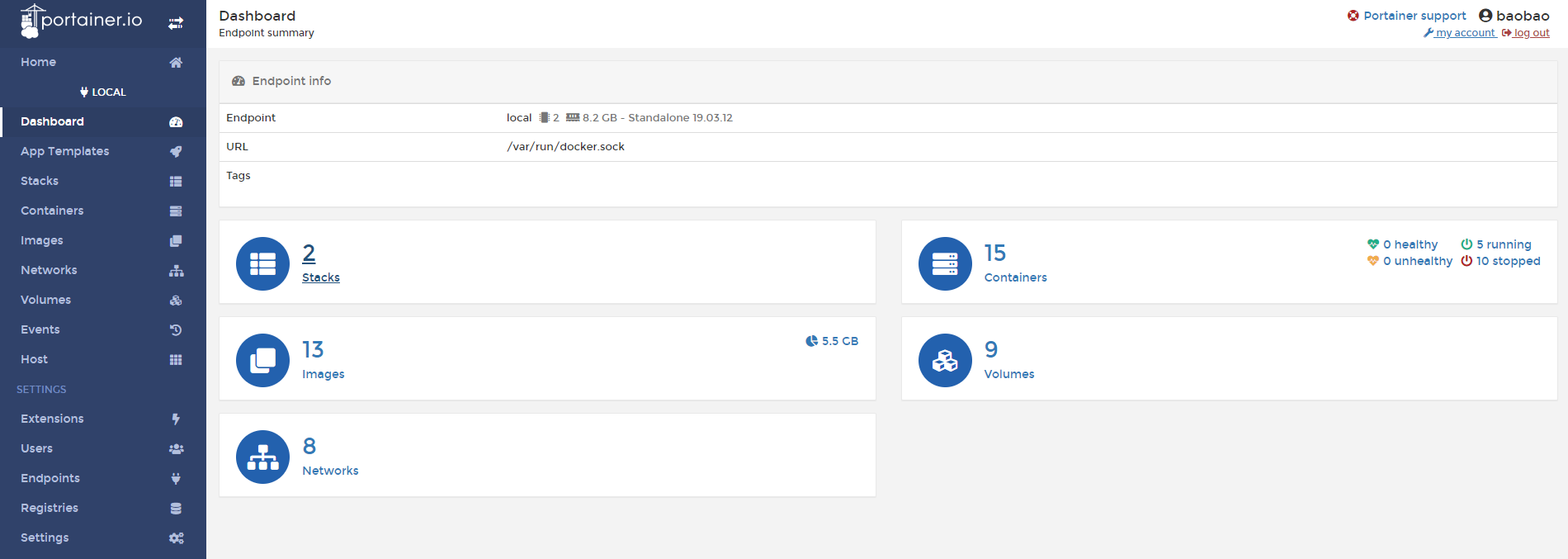Click the '0 healthy' status text
This screenshot has height=559, width=1568.
point(1410,244)
